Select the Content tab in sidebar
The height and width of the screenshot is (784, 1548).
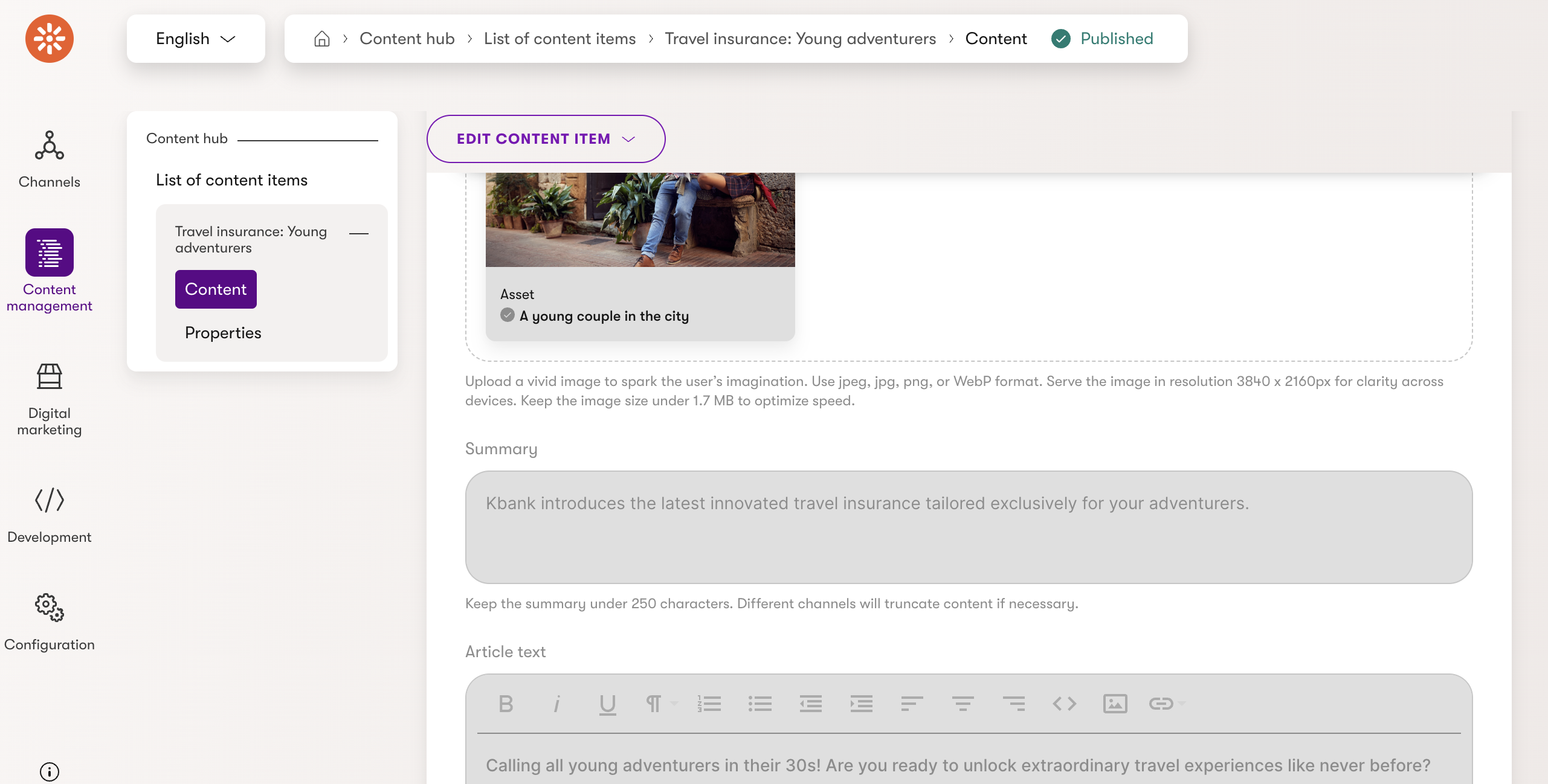coord(216,289)
